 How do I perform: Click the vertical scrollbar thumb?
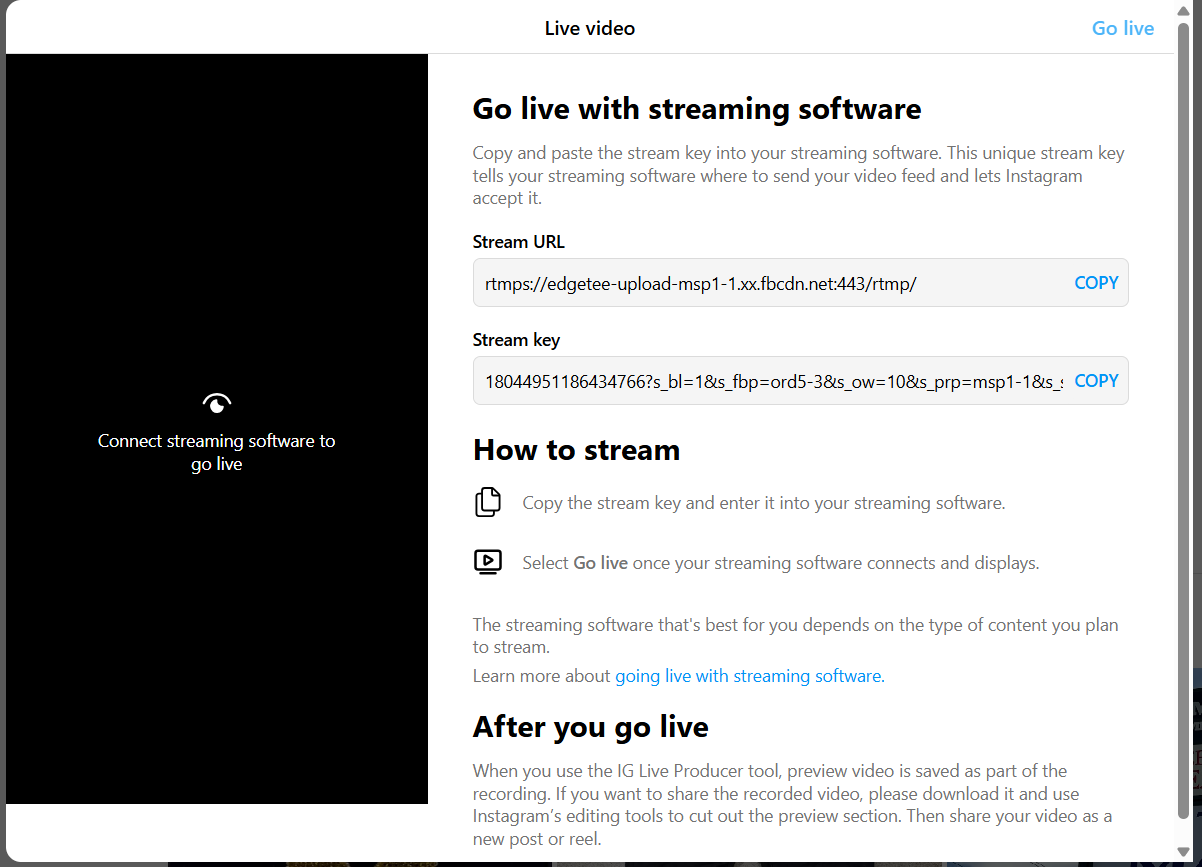1184,420
